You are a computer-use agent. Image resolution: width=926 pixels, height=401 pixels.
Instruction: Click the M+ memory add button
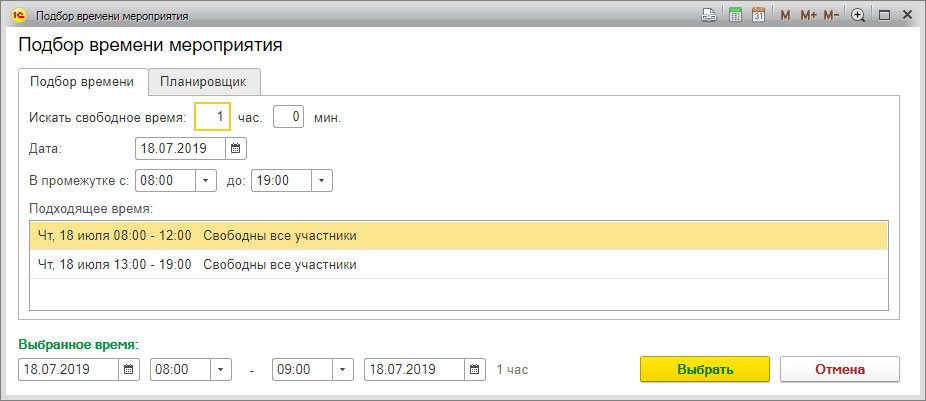(808, 16)
